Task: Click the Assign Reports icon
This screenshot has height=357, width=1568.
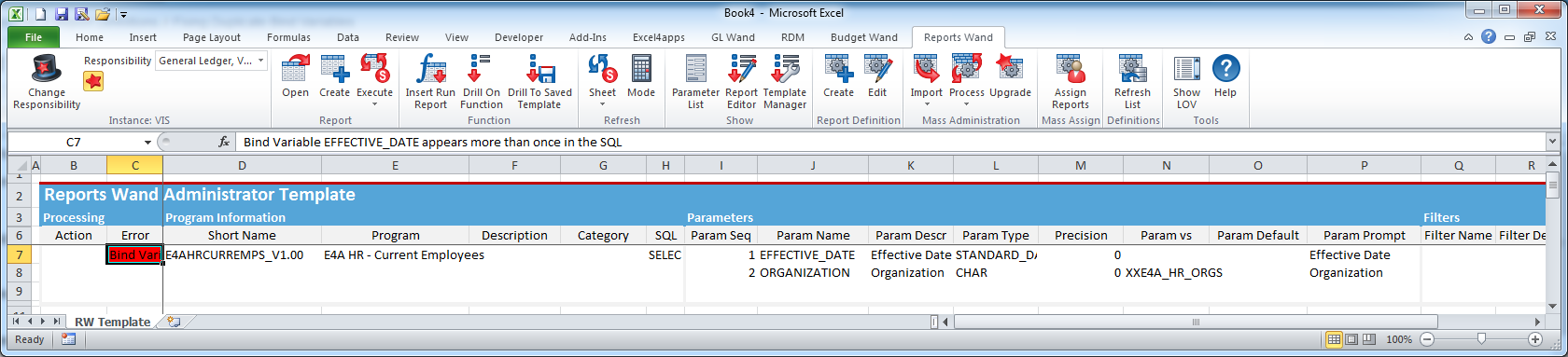Action: coord(1070,69)
